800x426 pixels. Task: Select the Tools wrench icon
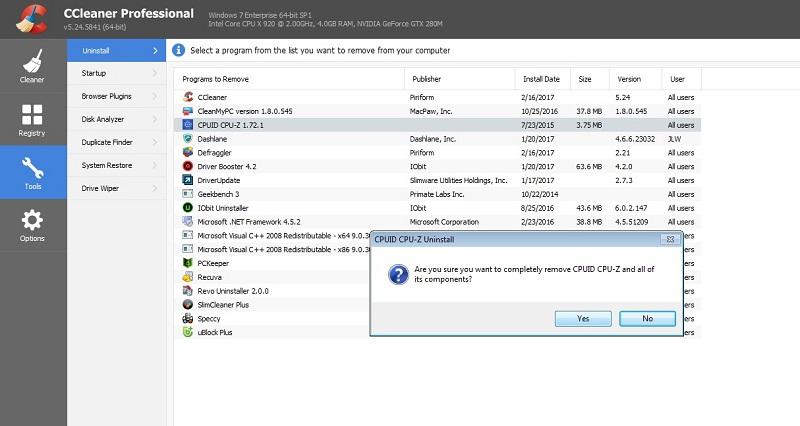[33, 167]
